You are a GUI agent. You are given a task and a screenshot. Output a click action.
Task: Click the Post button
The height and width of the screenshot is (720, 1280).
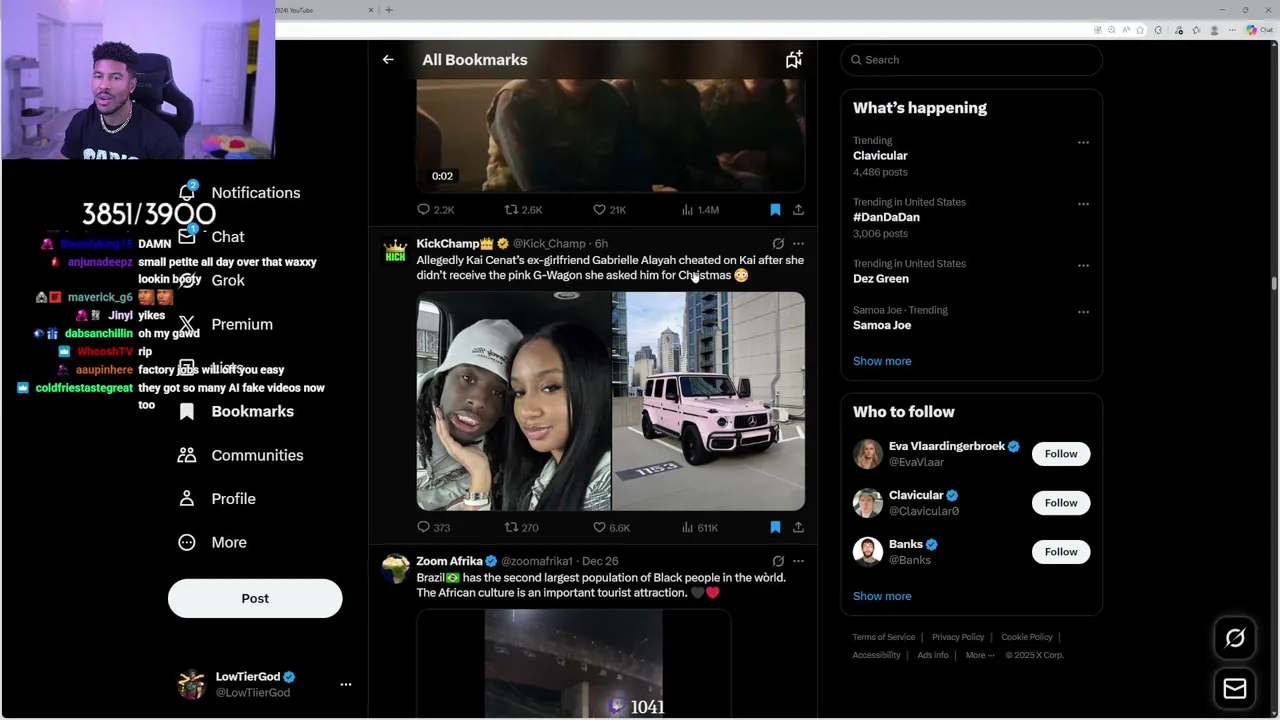tap(255, 598)
